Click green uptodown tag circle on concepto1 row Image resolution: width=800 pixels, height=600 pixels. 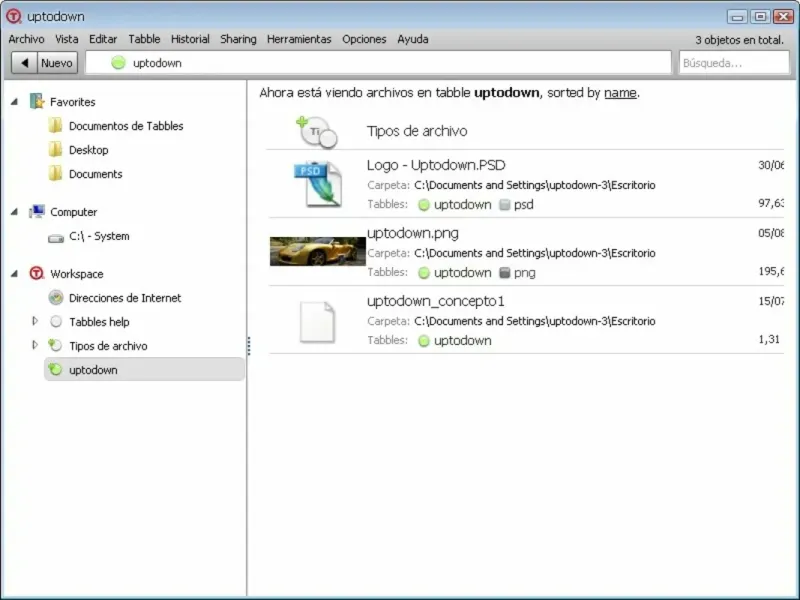(423, 340)
